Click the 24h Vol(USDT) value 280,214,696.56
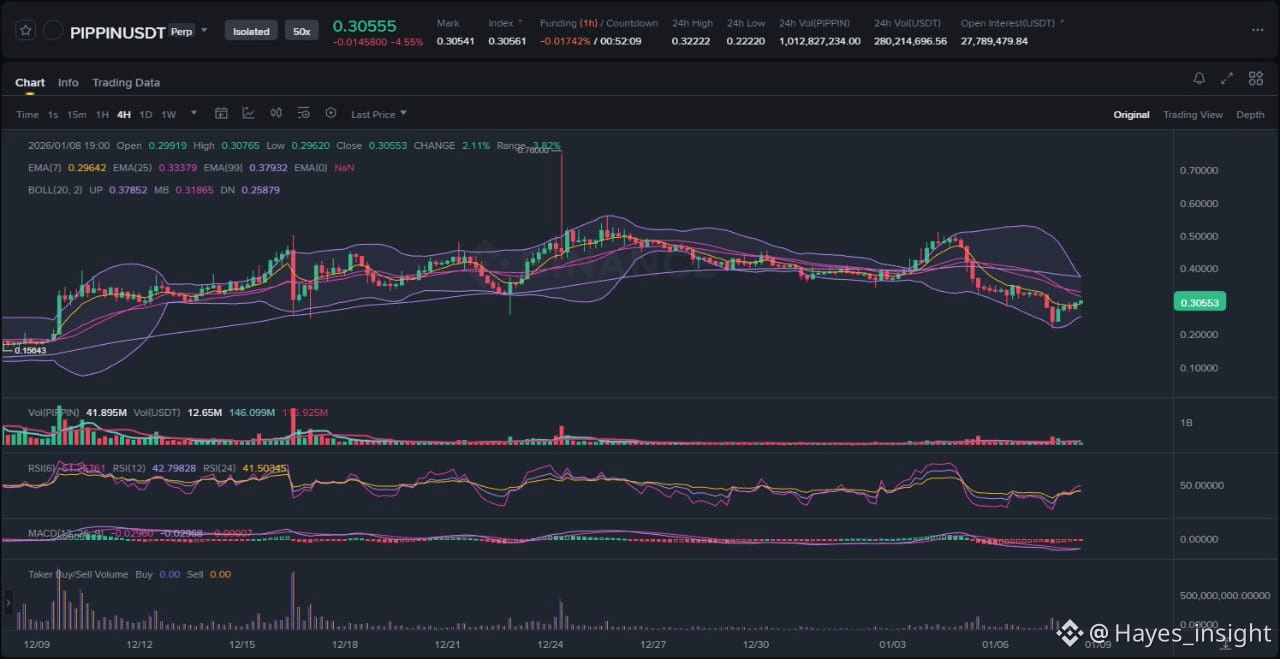This screenshot has width=1280, height=659. pos(910,41)
